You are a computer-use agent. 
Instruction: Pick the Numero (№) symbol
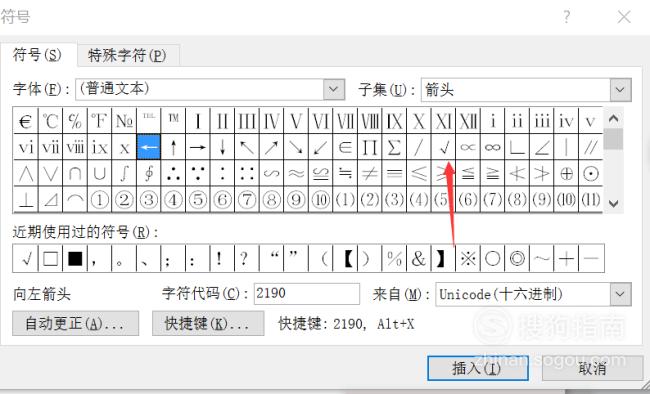click(x=124, y=121)
